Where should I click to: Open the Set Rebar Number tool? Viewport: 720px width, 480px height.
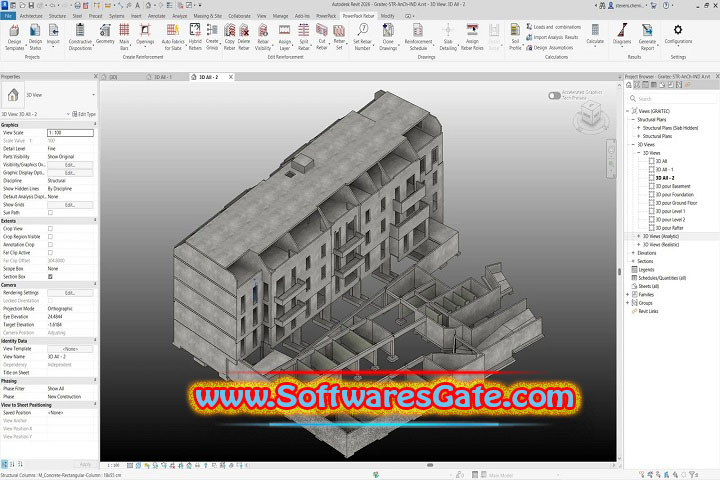[x=363, y=37]
